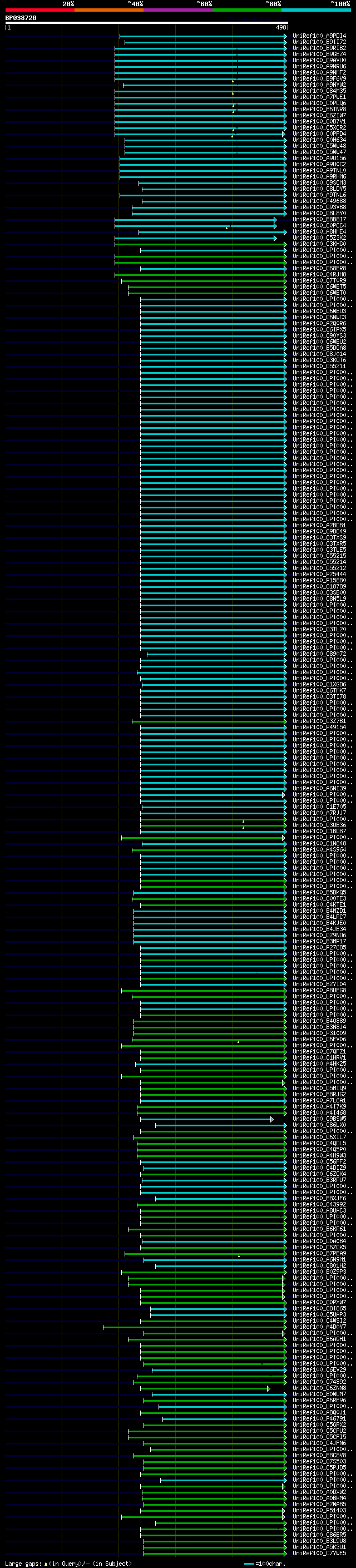Open the UniRef100_P49688 entry
The width and height of the screenshot is (356, 1568).
tap(319, 201)
